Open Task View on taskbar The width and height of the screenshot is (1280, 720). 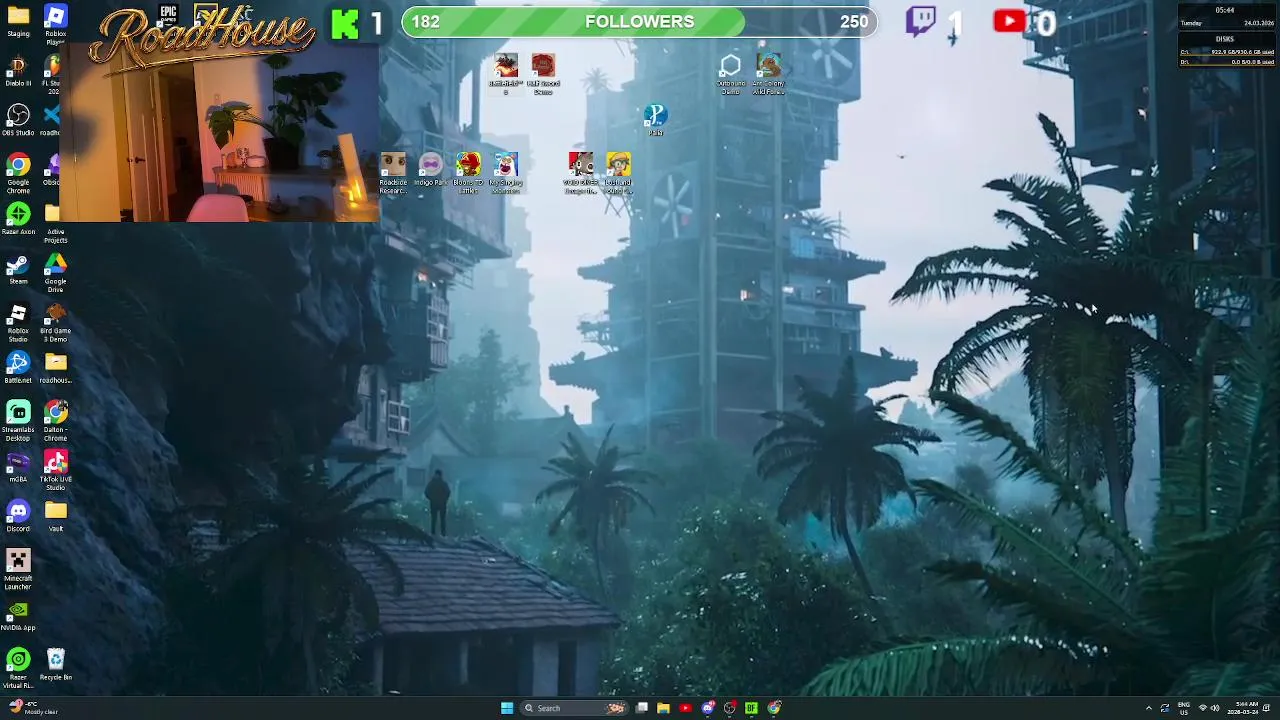(x=642, y=708)
